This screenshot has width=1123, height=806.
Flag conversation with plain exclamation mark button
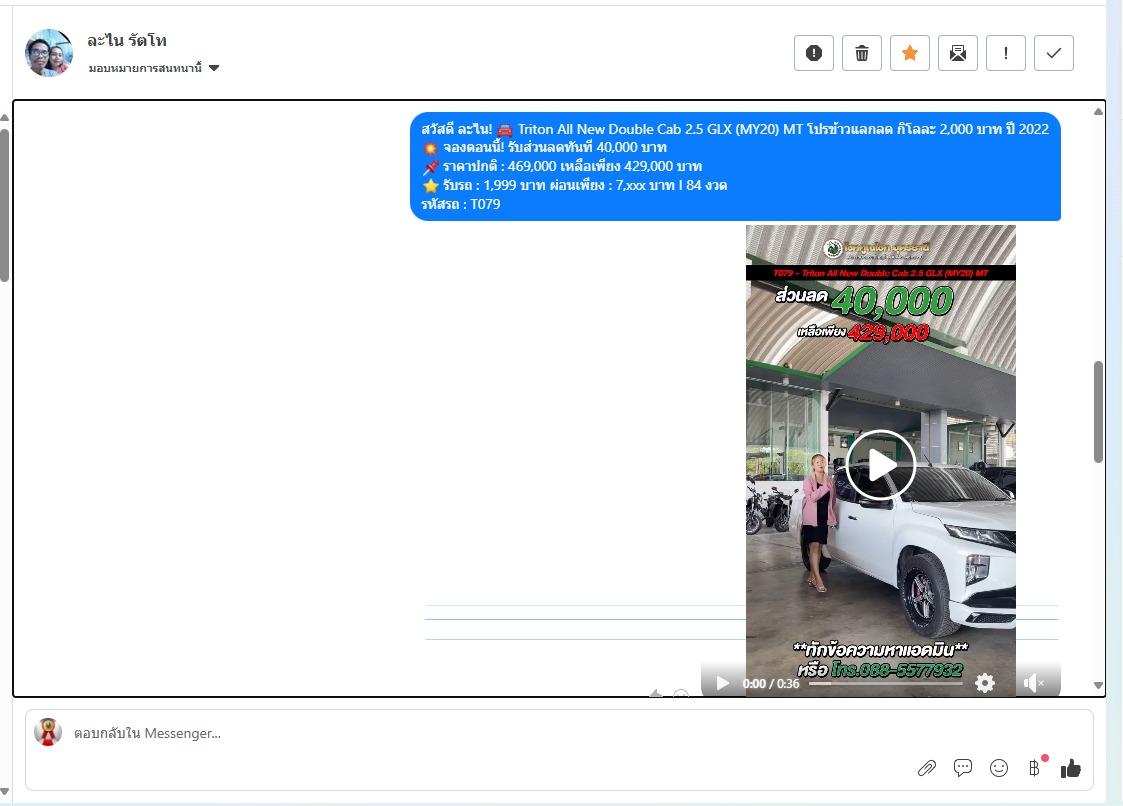click(1005, 53)
